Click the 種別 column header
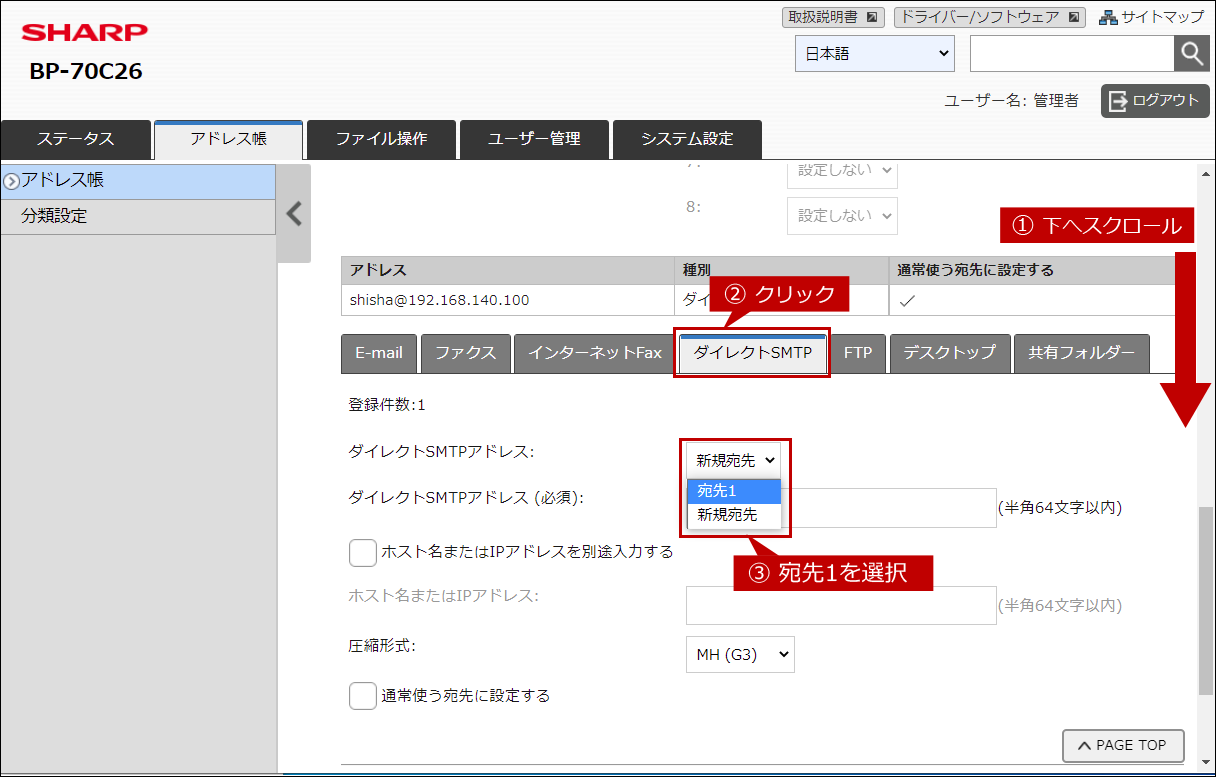This screenshot has width=1216, height=777. [781, 270]
